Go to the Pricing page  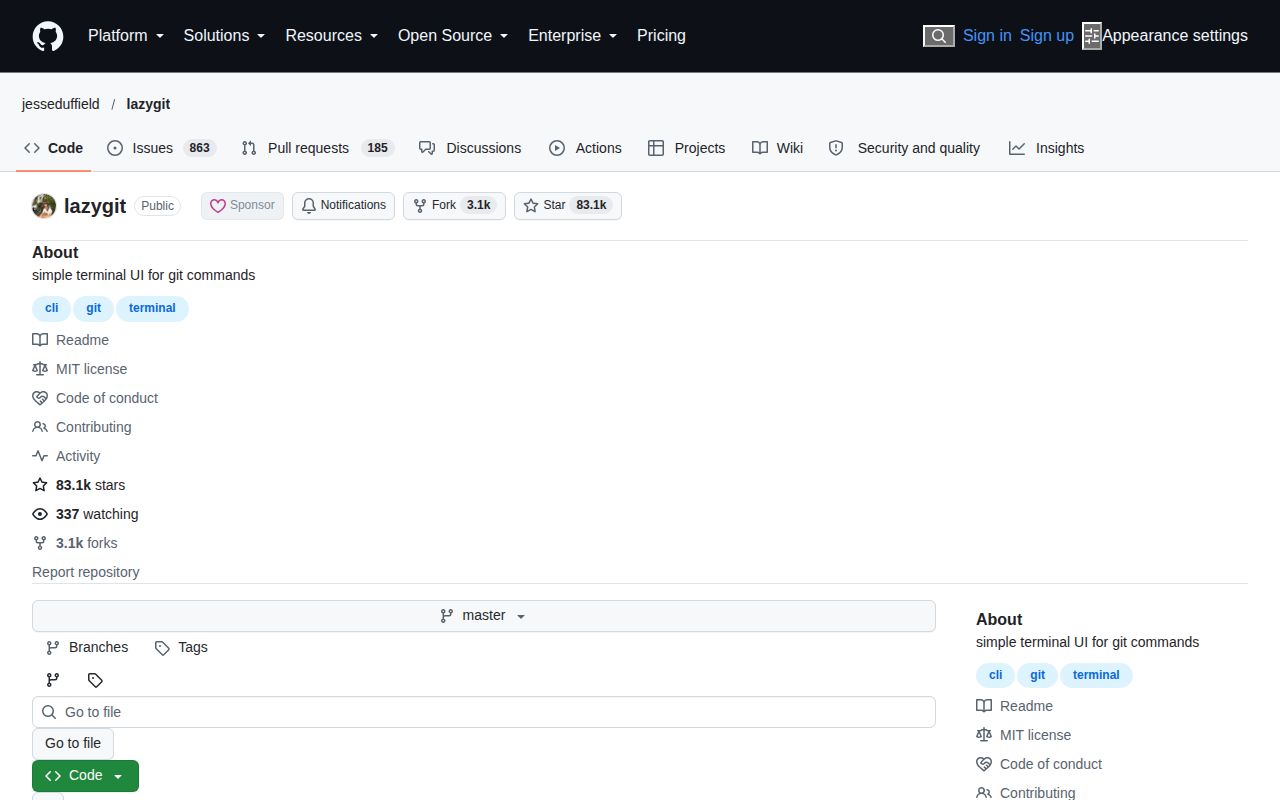click(x=661, y=36)
